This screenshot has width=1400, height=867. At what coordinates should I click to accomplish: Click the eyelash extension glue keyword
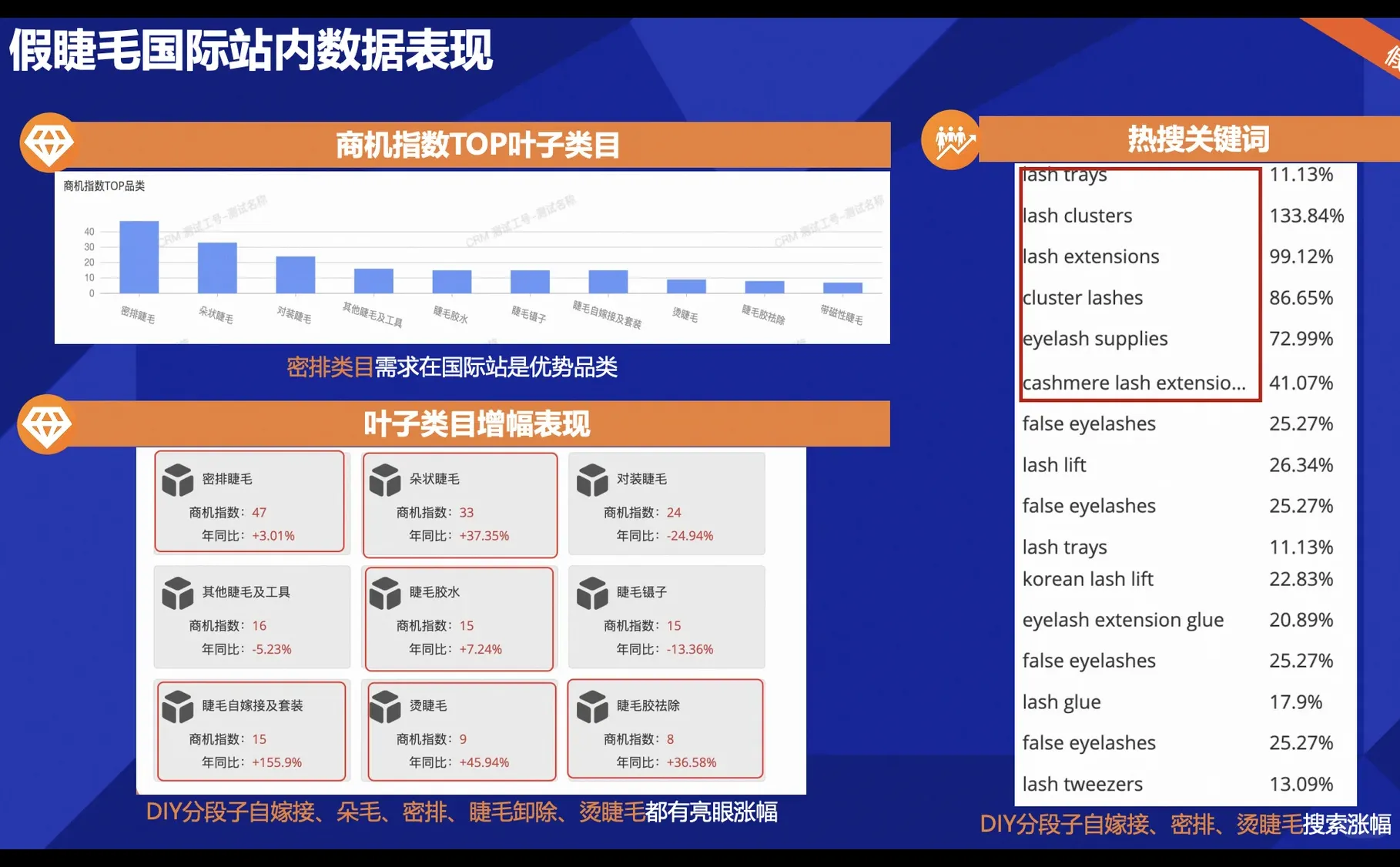[1123, 619]
